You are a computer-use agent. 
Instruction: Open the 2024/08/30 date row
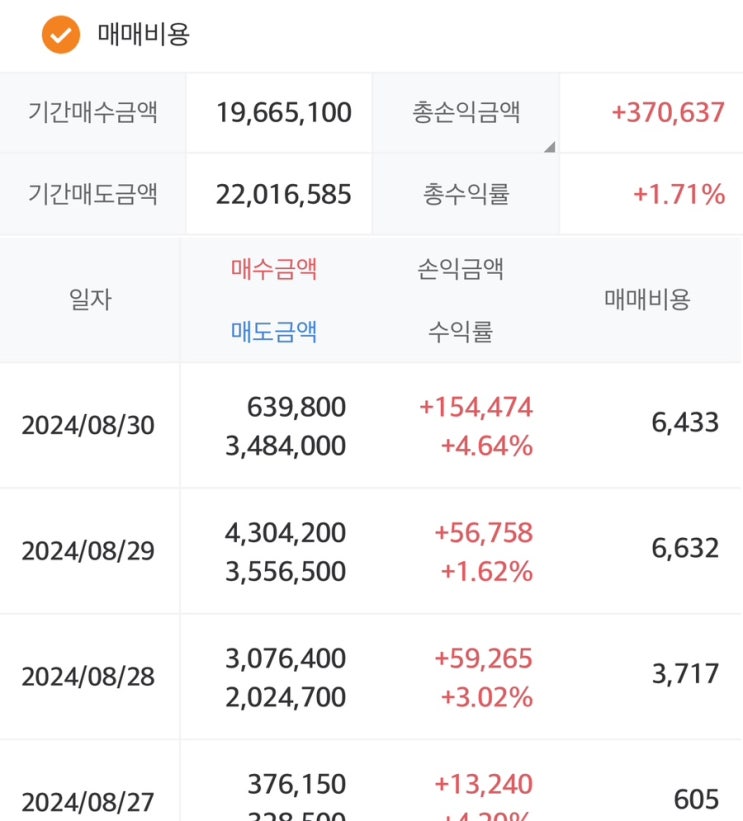coord(88,426)
